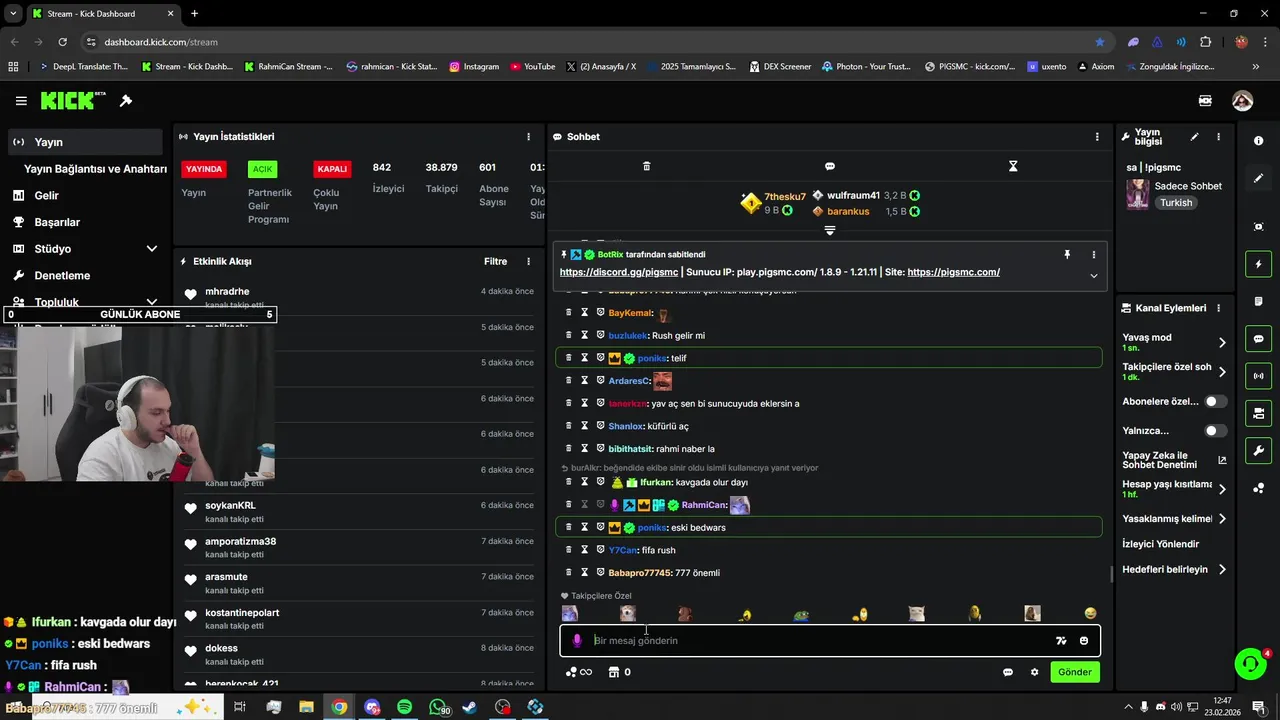Viewport: 1280px width, 720px height.
Task: Click broadcast signal icon in right sidebar
Action: coord(1258,376)
